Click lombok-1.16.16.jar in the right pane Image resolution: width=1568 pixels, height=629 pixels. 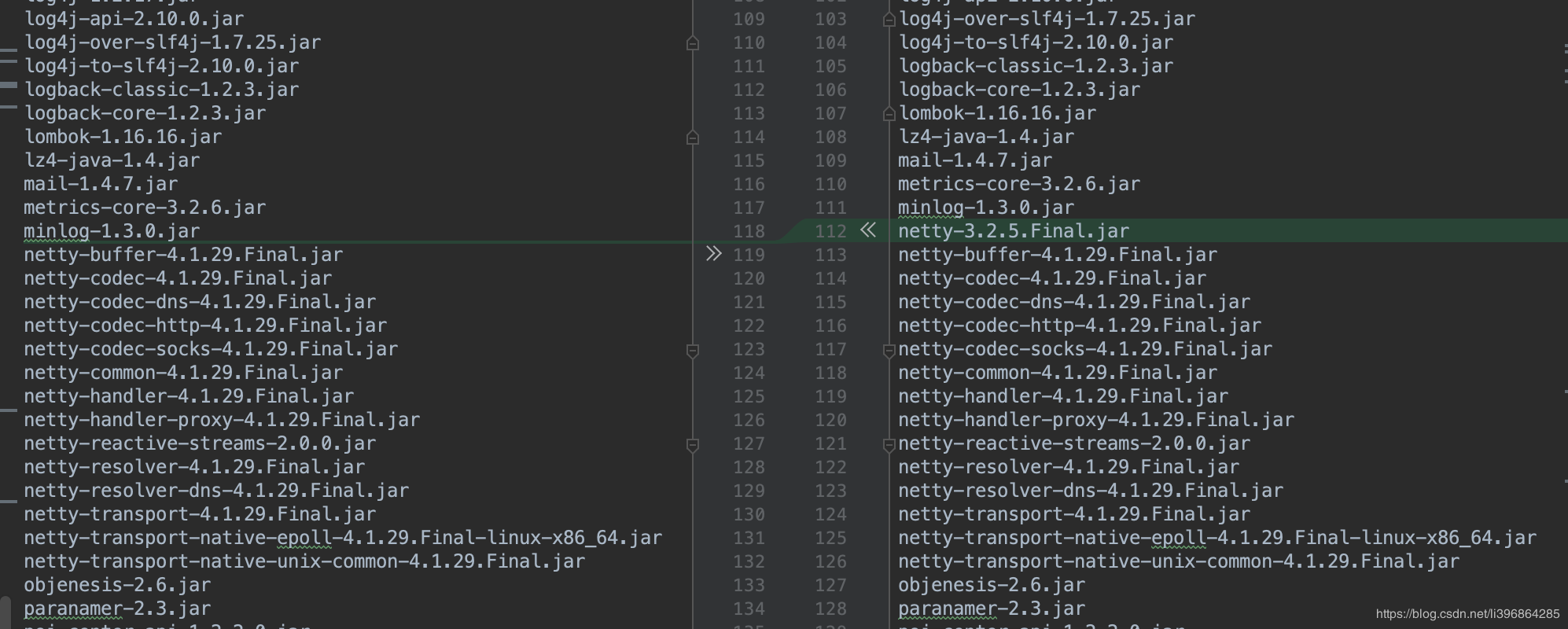pos(996,113)
